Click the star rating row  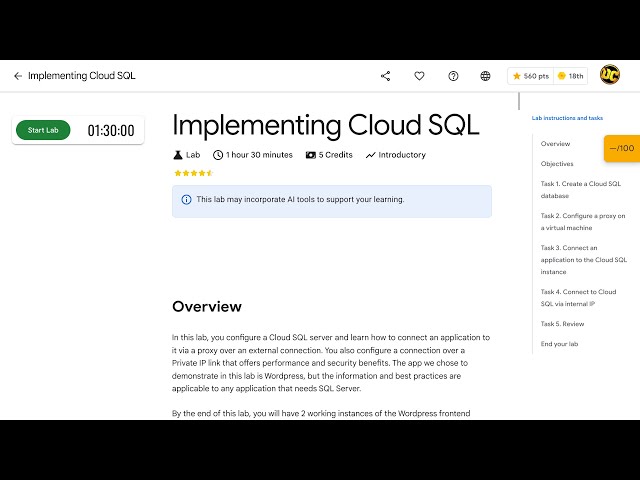click(x=193, y=173)
